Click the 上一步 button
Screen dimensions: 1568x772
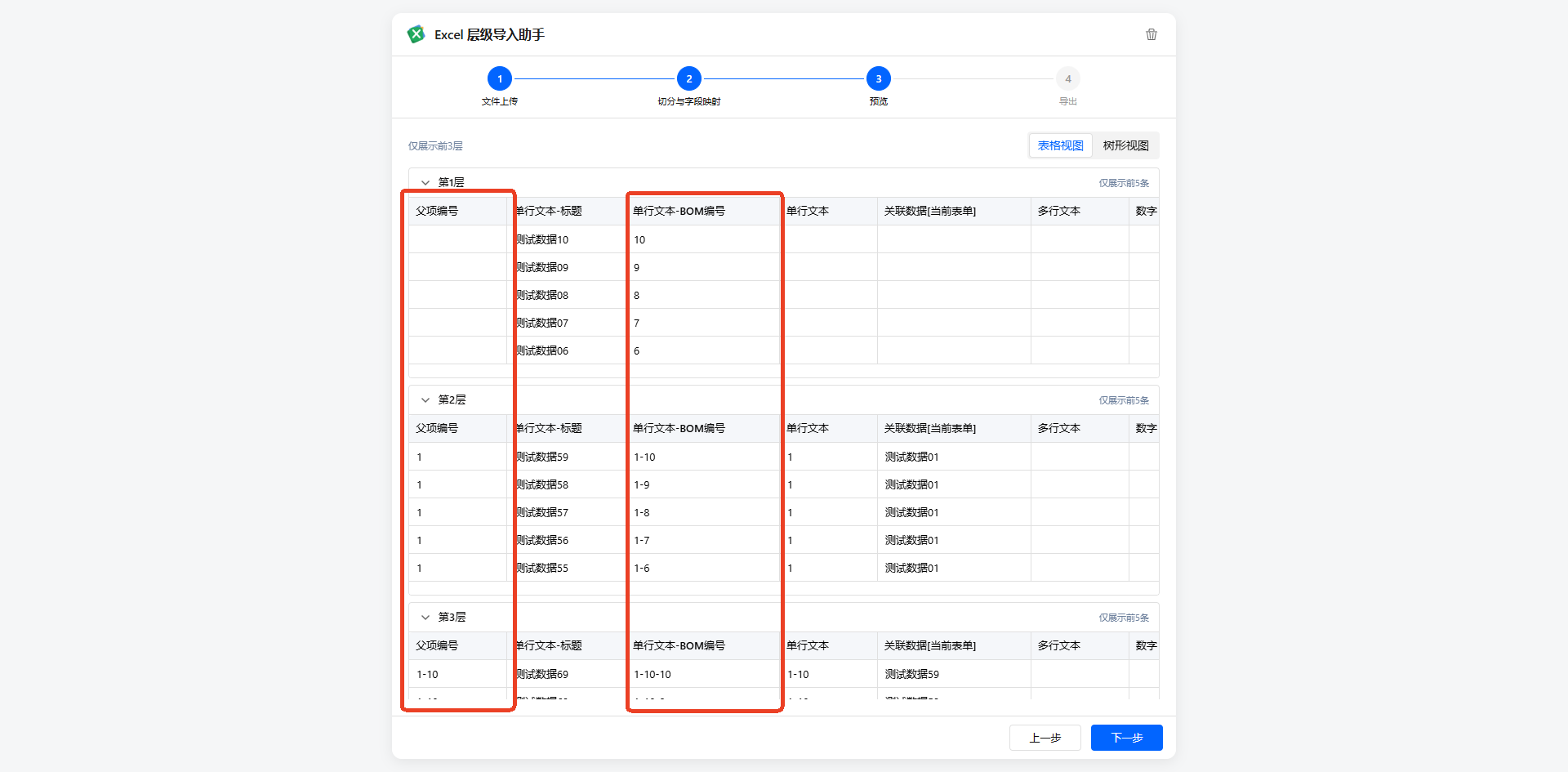click(1045, 738)
